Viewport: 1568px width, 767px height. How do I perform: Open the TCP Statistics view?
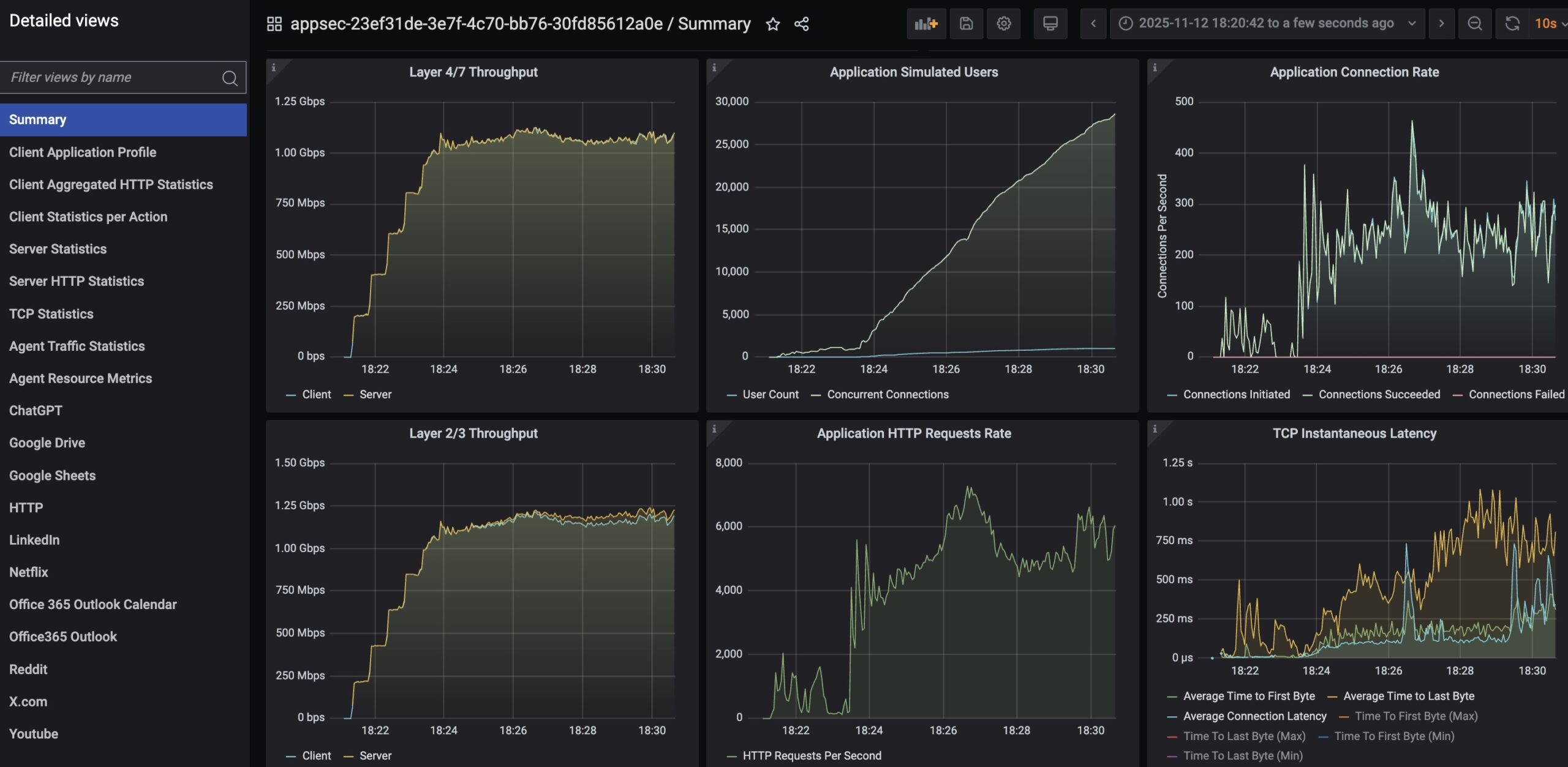[51, 314]
